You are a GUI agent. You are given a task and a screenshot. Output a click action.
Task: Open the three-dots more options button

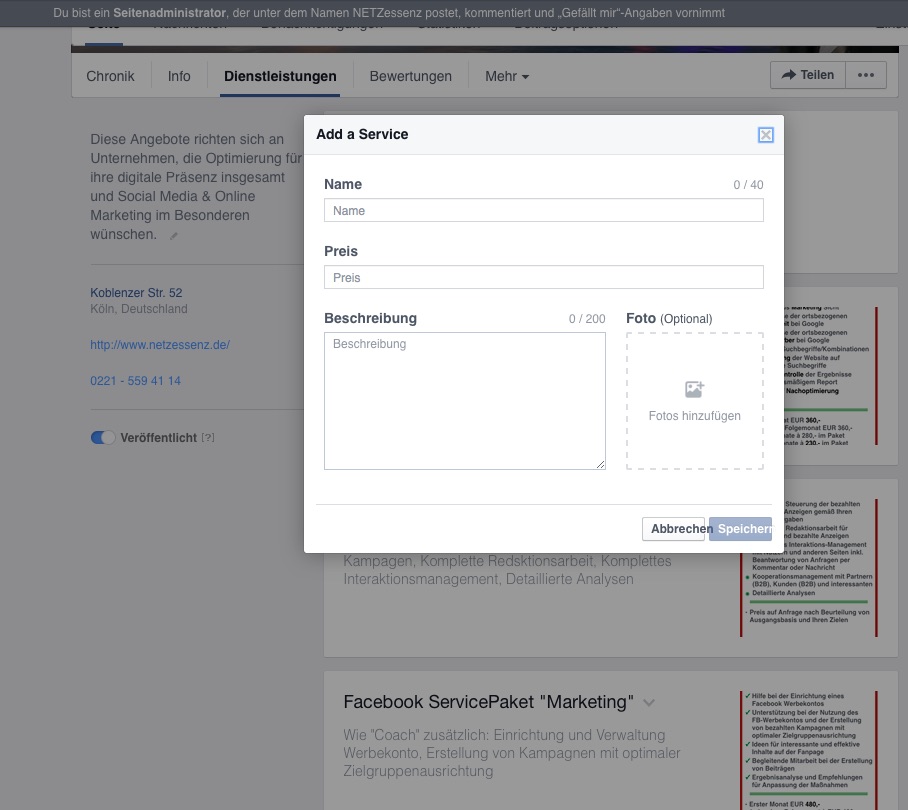click(866, 75)
